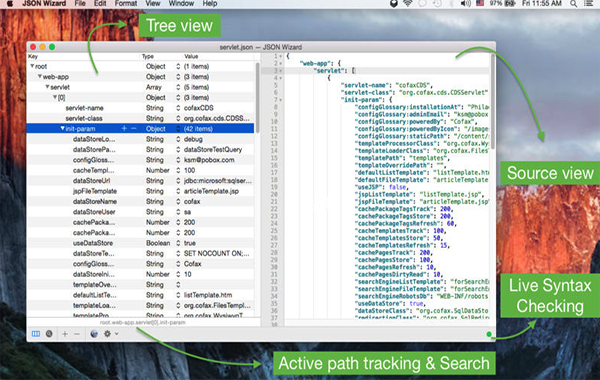Fold source at line 7 marker
This screenshot has height=380, width=600.
(281, 100)
